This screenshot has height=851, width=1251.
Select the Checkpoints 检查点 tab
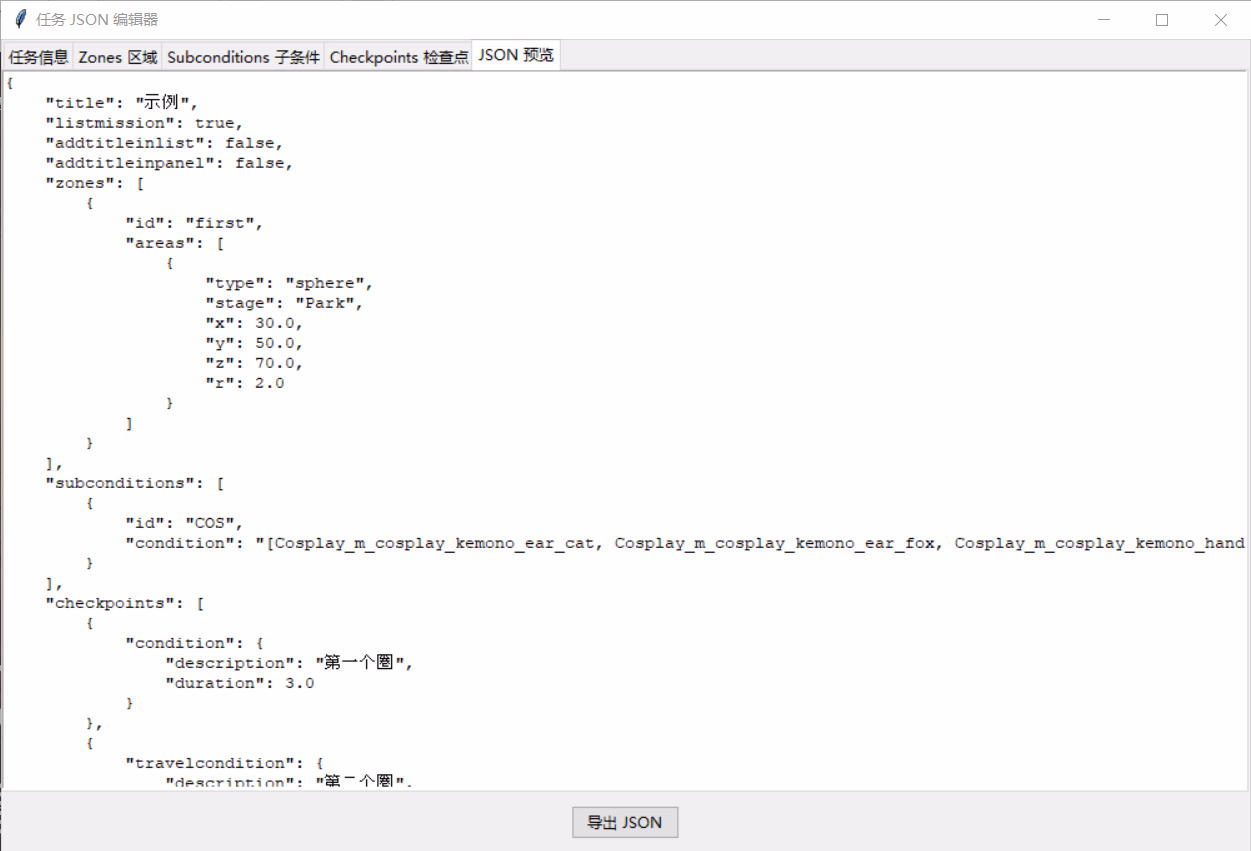(x=398, y=57)
